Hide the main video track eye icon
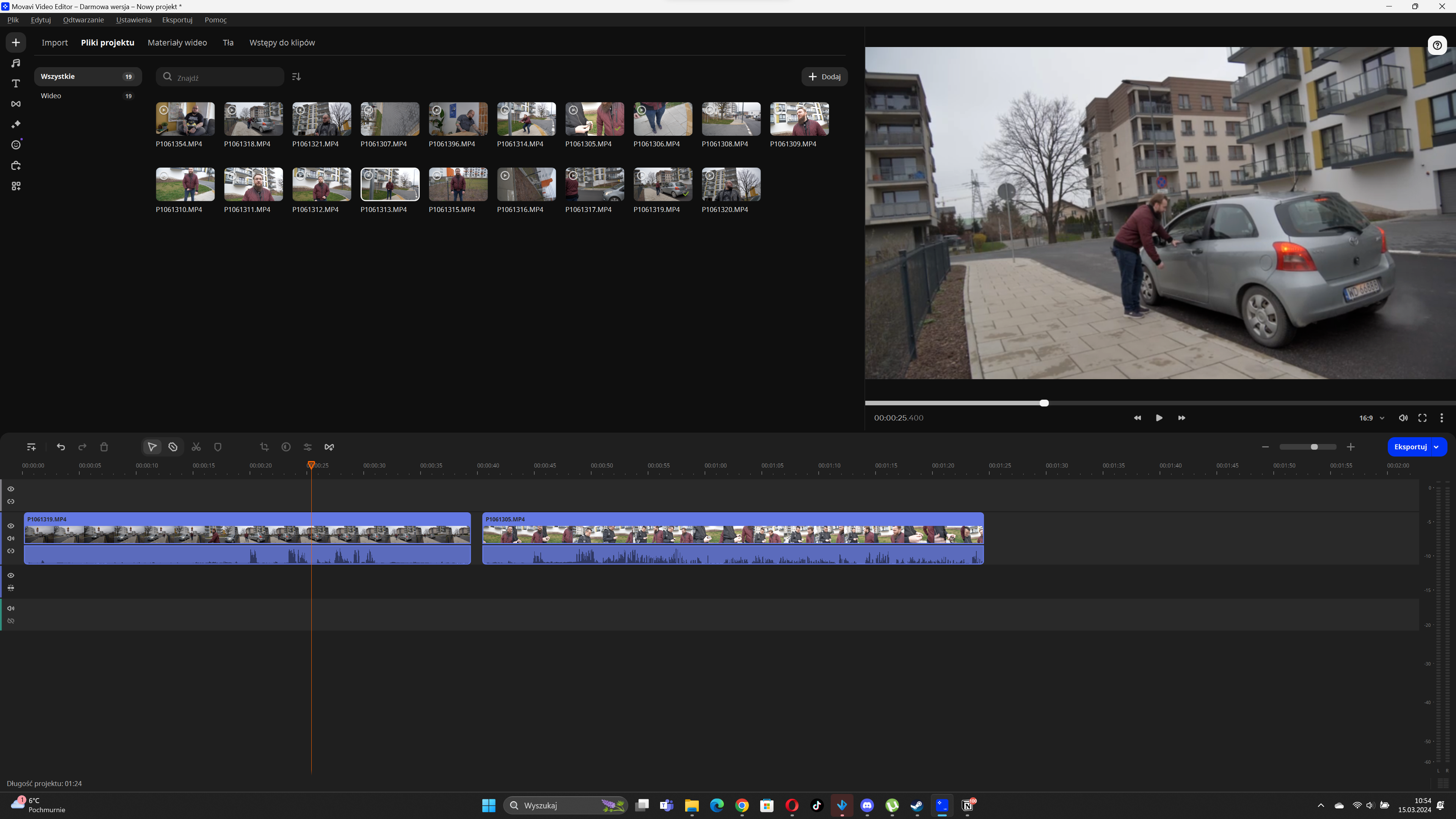The image size is (1456, 819). point(11,526)
